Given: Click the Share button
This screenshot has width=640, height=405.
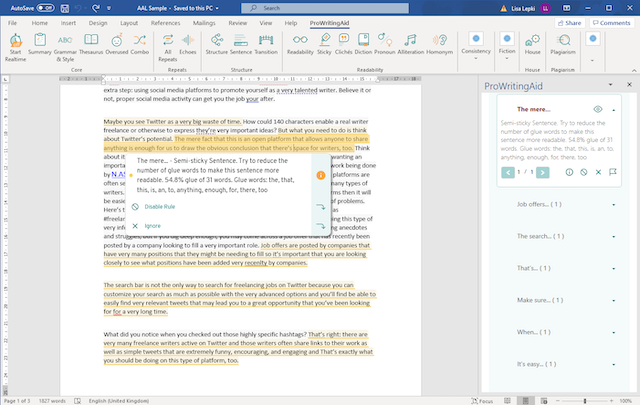Looking at the screenshot, I should coord(569,23).
